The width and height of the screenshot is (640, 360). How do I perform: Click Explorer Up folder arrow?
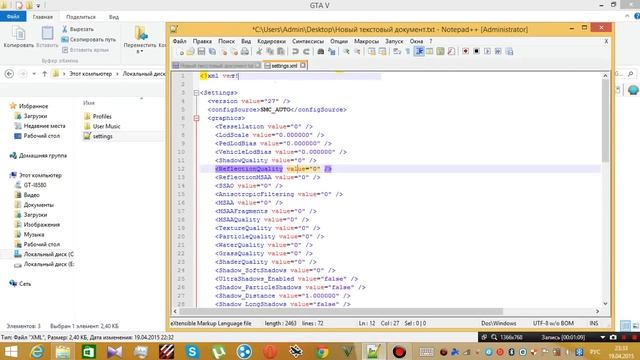point(44,74)
